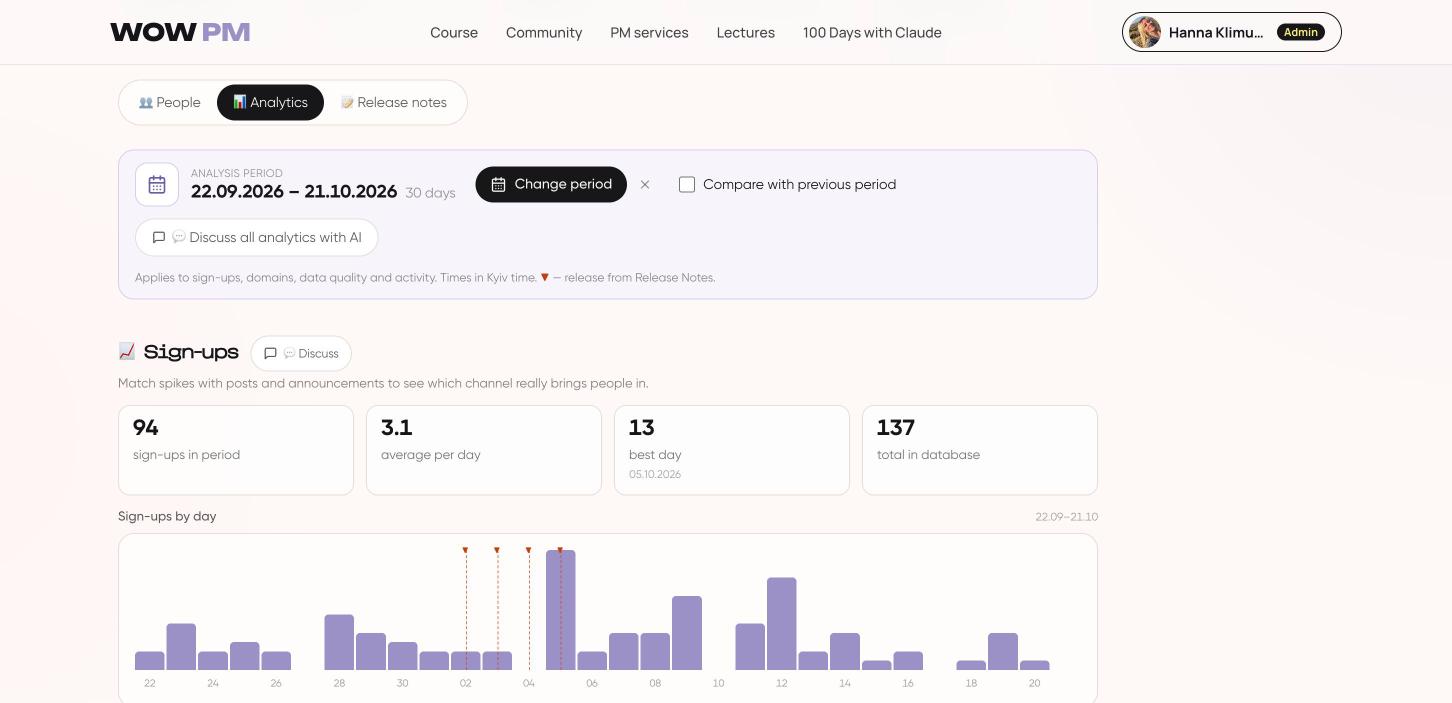1452x703 pixels.
Task: Select the Analytics tab
Action: pos(270,102)
